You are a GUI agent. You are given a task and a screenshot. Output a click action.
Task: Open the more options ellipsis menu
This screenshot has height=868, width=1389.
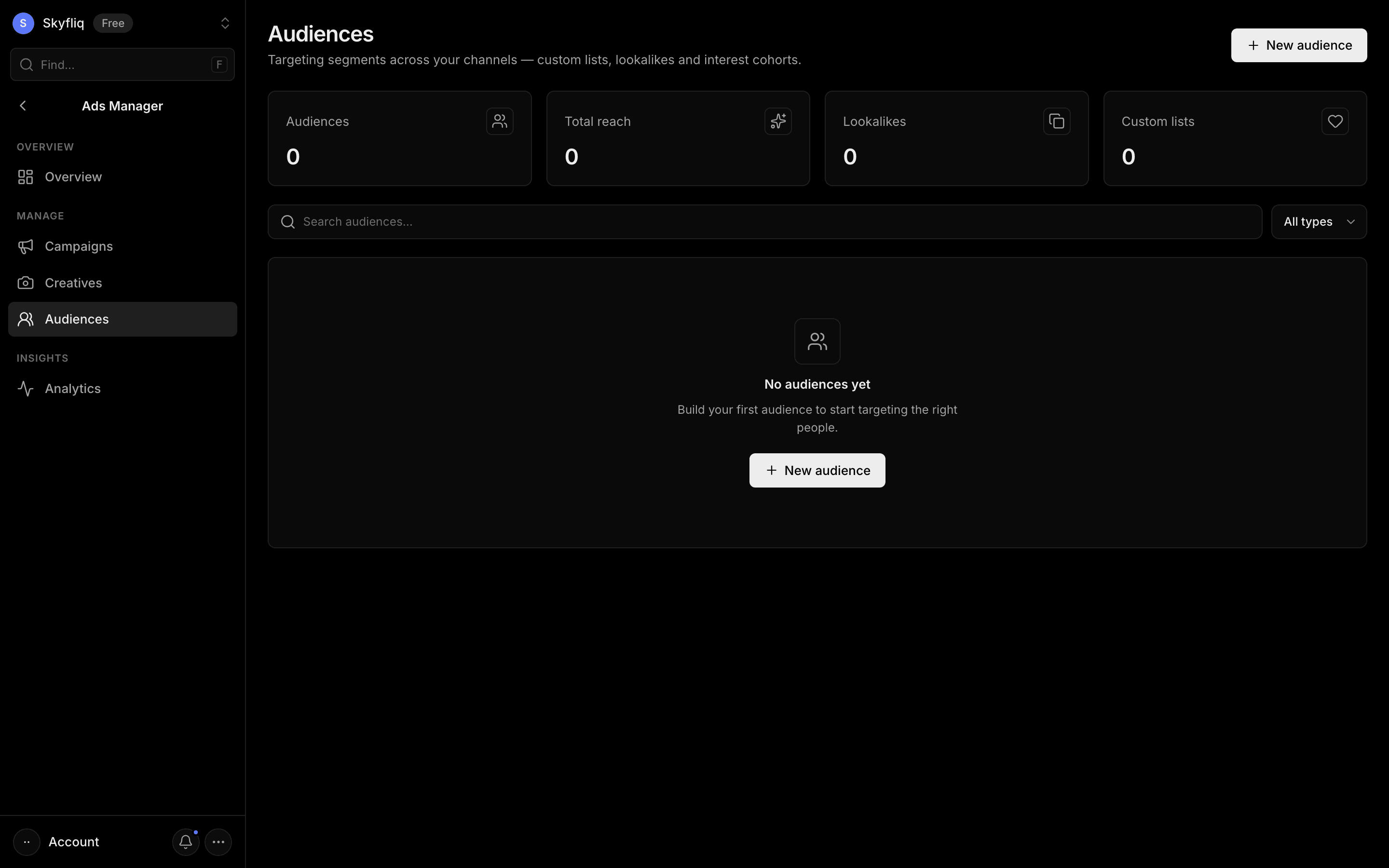[x=218, y=841]
